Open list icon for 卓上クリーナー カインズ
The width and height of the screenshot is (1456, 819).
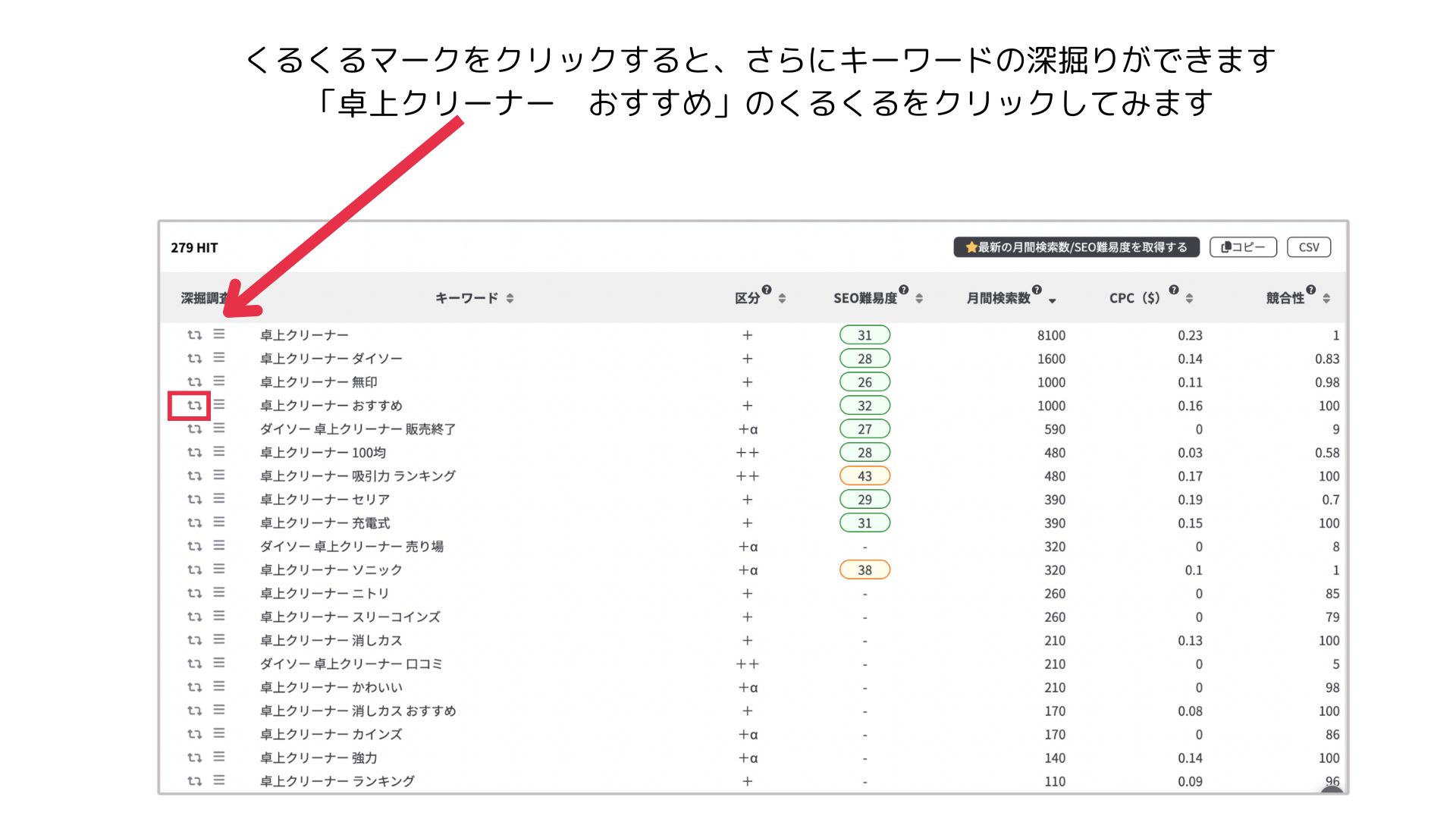point(219,734)
